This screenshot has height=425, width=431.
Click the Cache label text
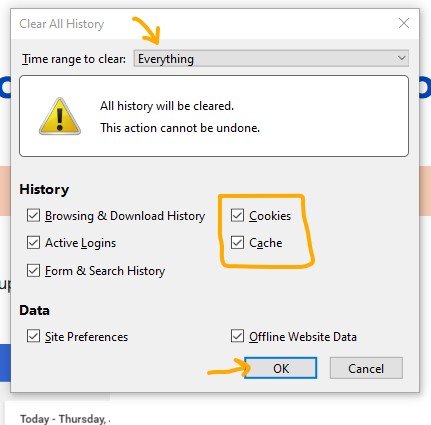266,243
